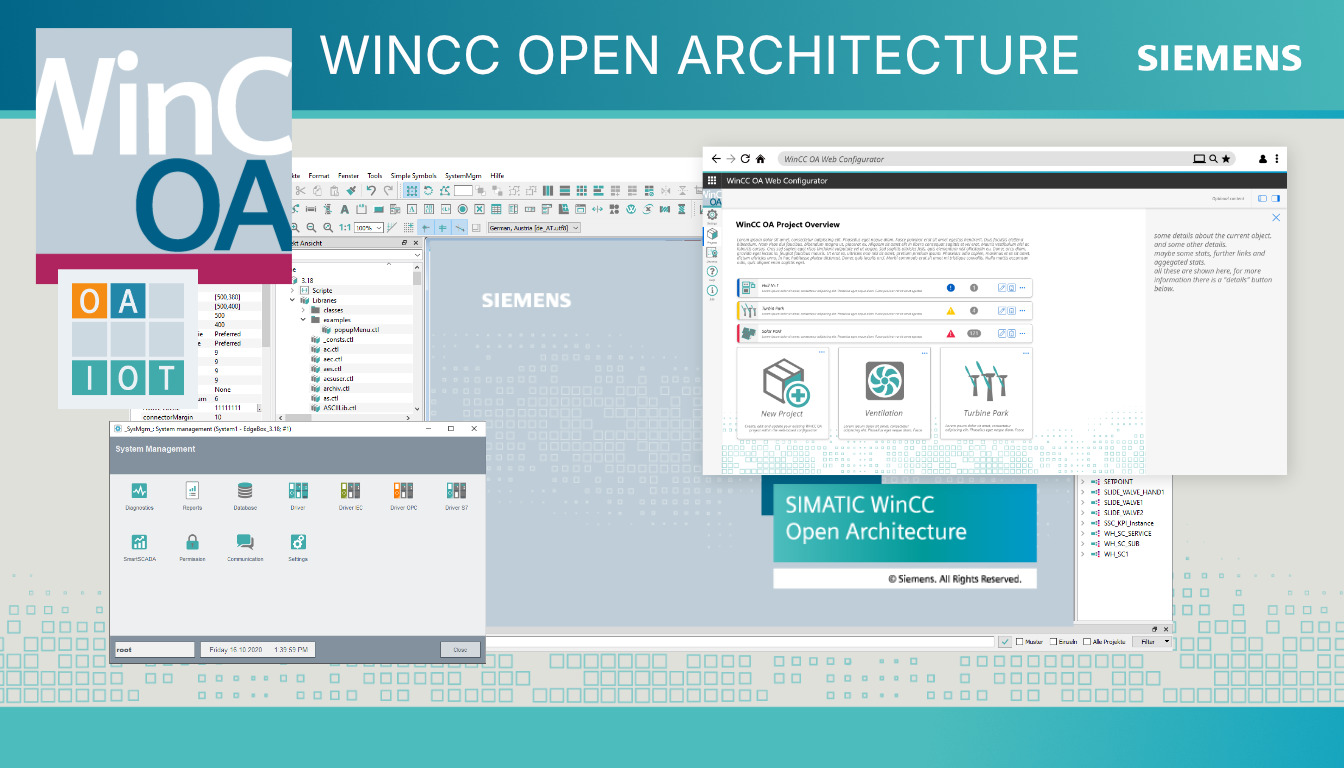1344x768 pixels.
Task: Check the Einzeln checkbox
Action: pos(1053,641)
